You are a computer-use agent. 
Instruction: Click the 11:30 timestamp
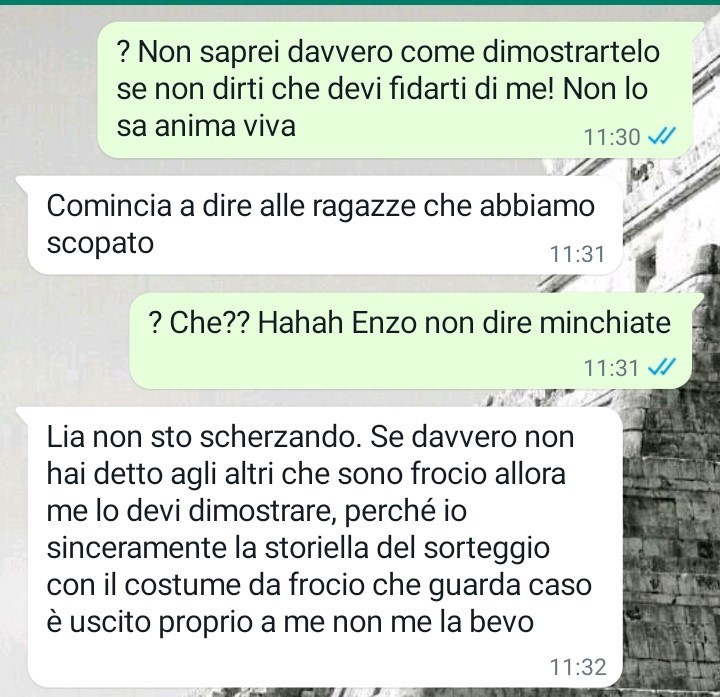pos(612,137)
